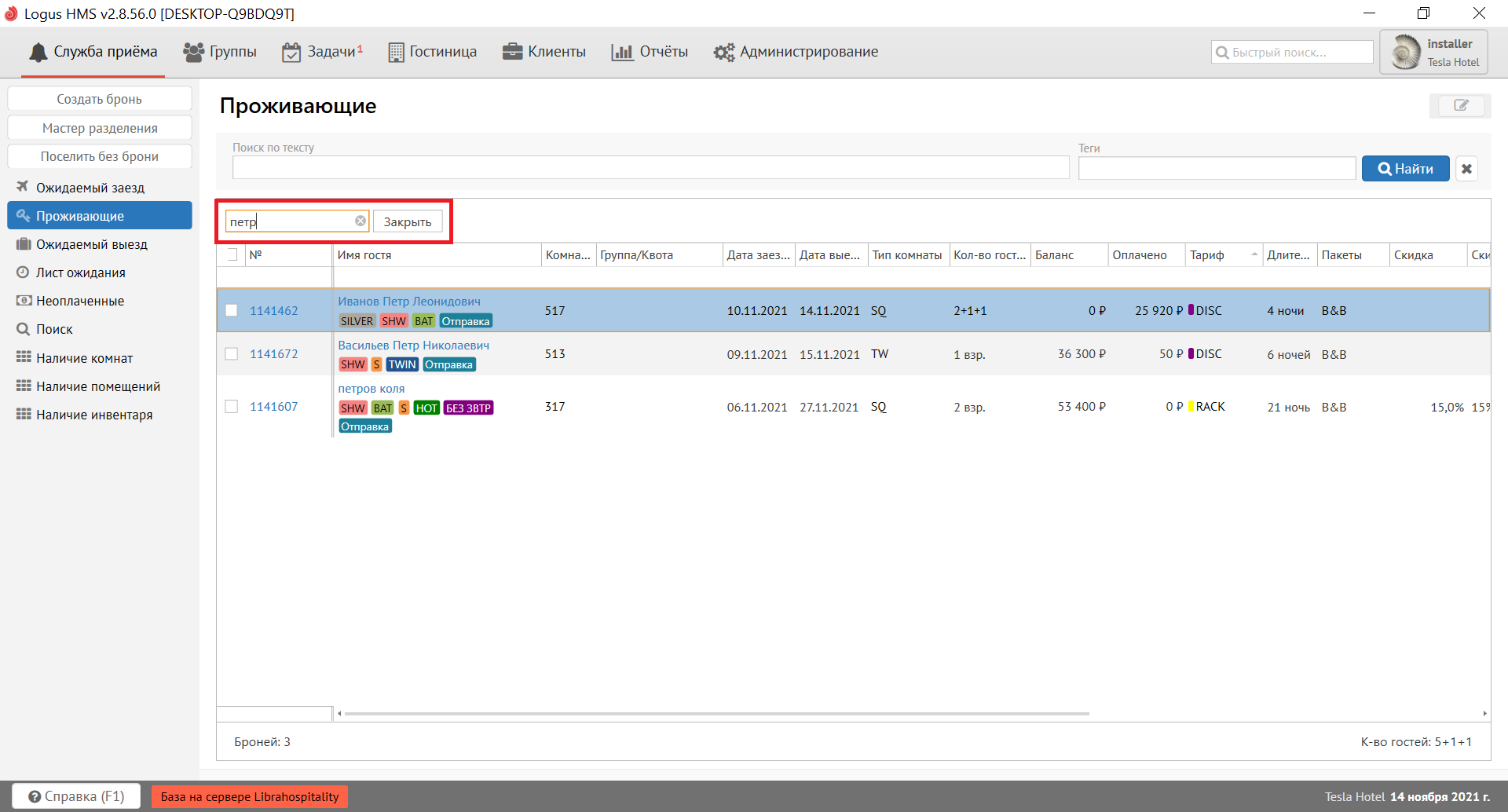Click the Теги tags input field
The height and width of the screenshot is (812, 1508).
1216,168
